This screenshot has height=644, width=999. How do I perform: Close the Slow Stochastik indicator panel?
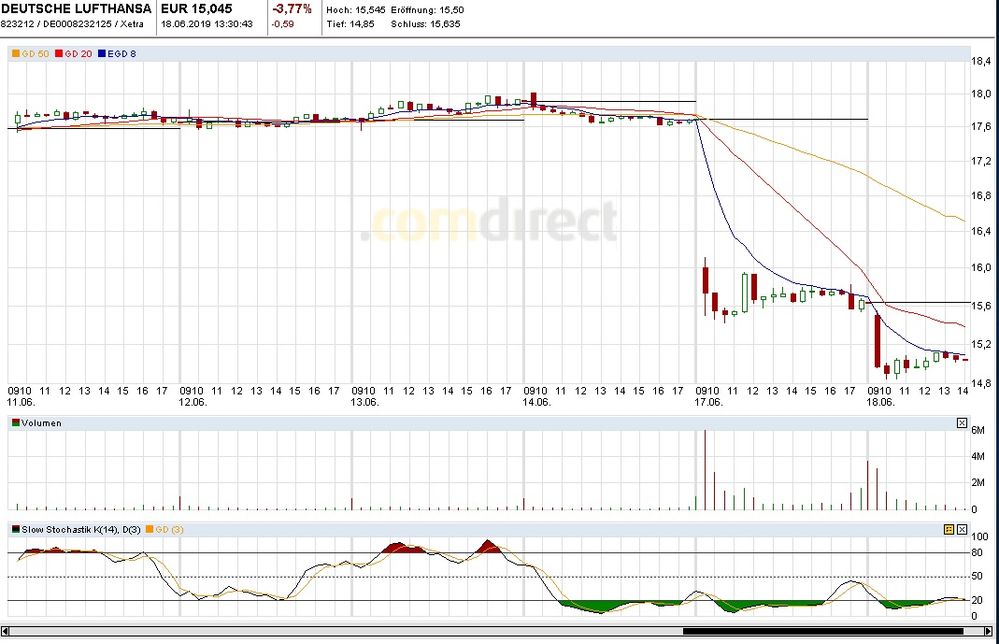pyautogui.click(x=962, y=529)
